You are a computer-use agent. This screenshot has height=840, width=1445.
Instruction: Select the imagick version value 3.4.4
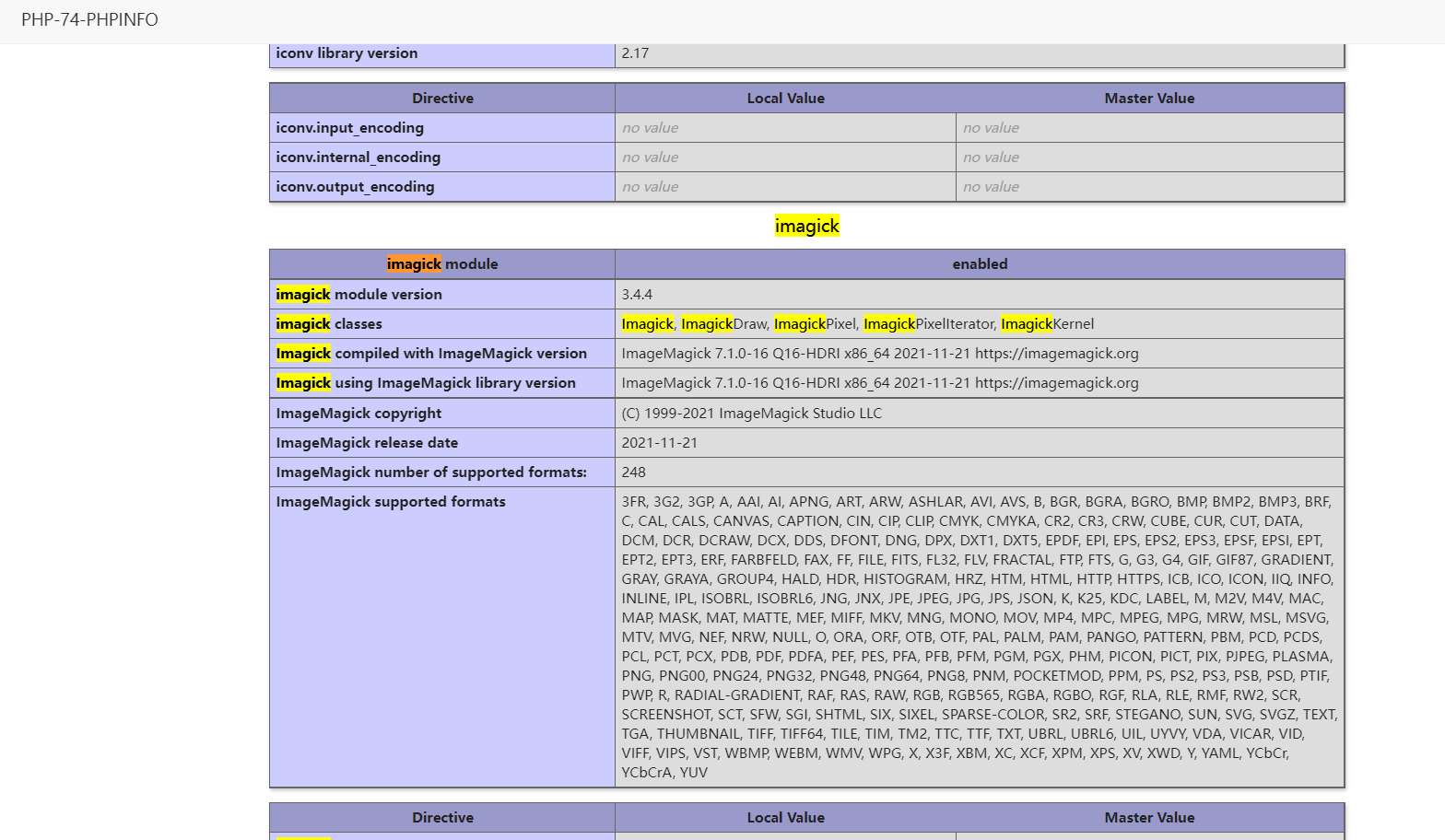[x=637, y=295]
